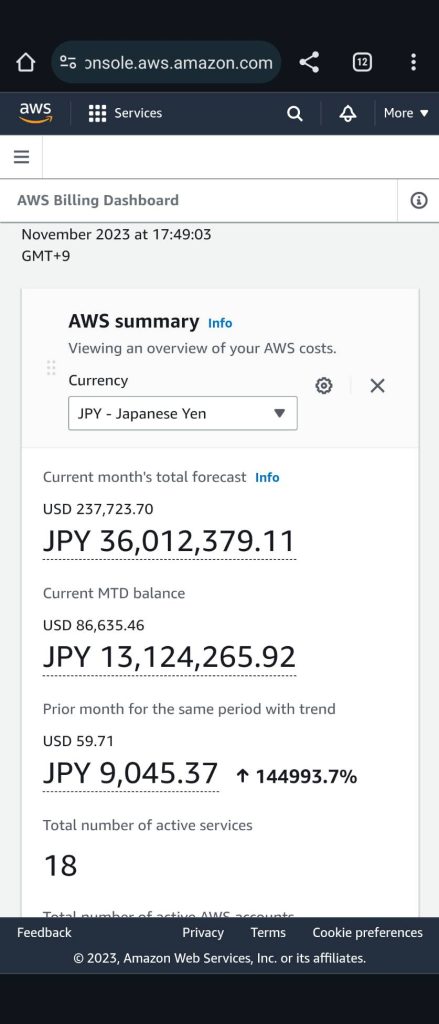Click Info link beside AWS summary
This screenshot has height=1024, width=439.
220,323
